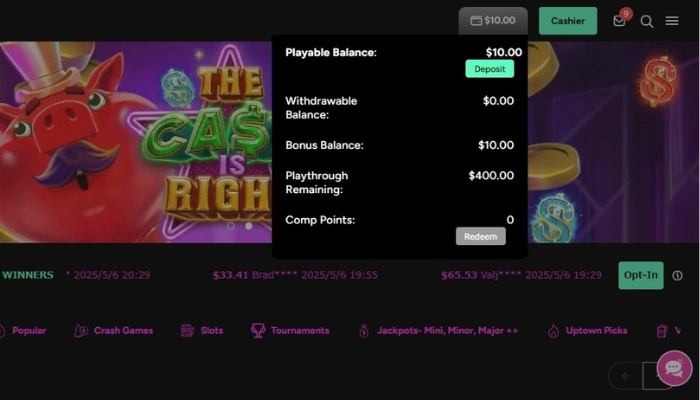Open the Popular games category

click(x=29, y=330)
